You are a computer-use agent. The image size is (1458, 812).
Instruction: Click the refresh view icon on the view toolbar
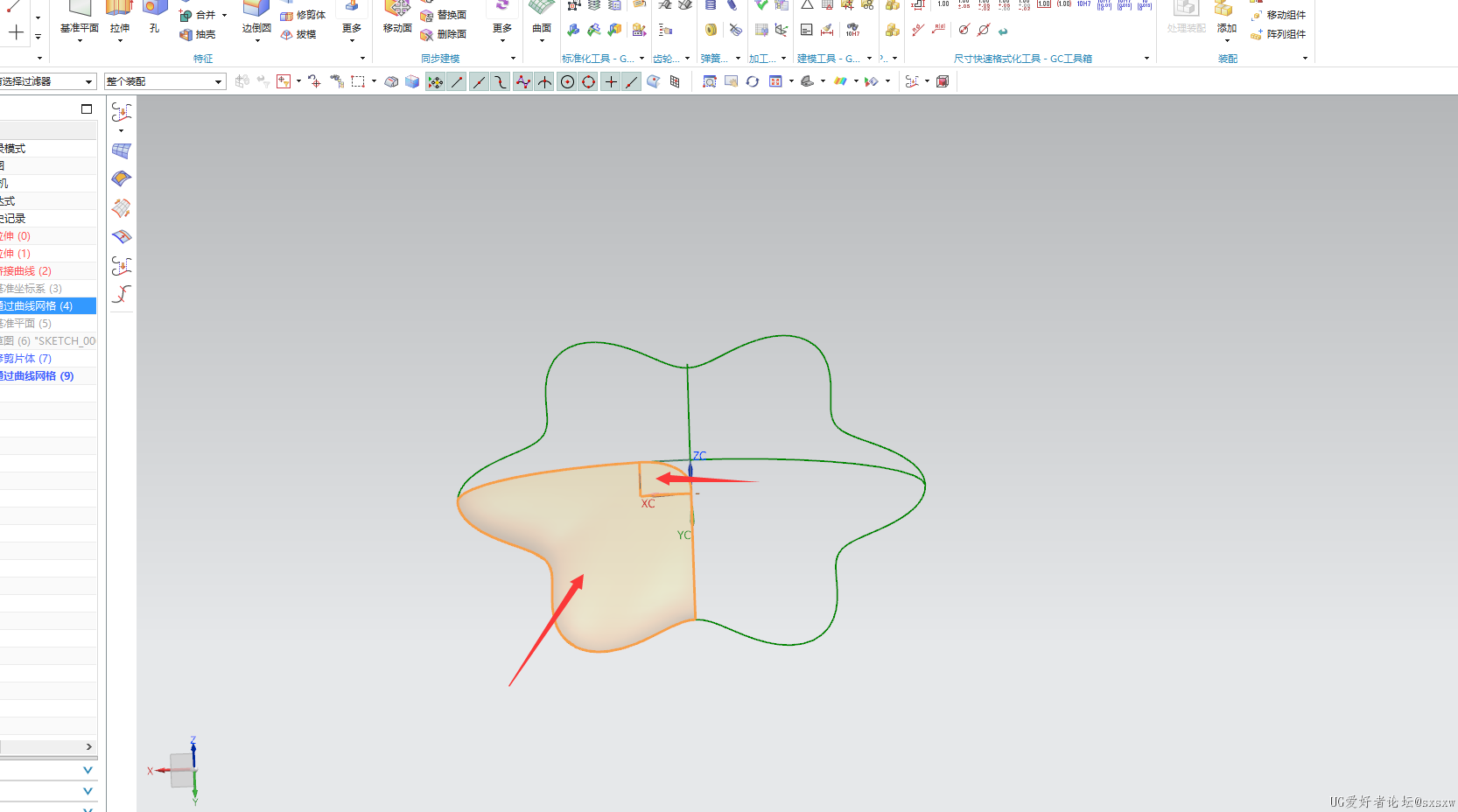tap(752, 81)
